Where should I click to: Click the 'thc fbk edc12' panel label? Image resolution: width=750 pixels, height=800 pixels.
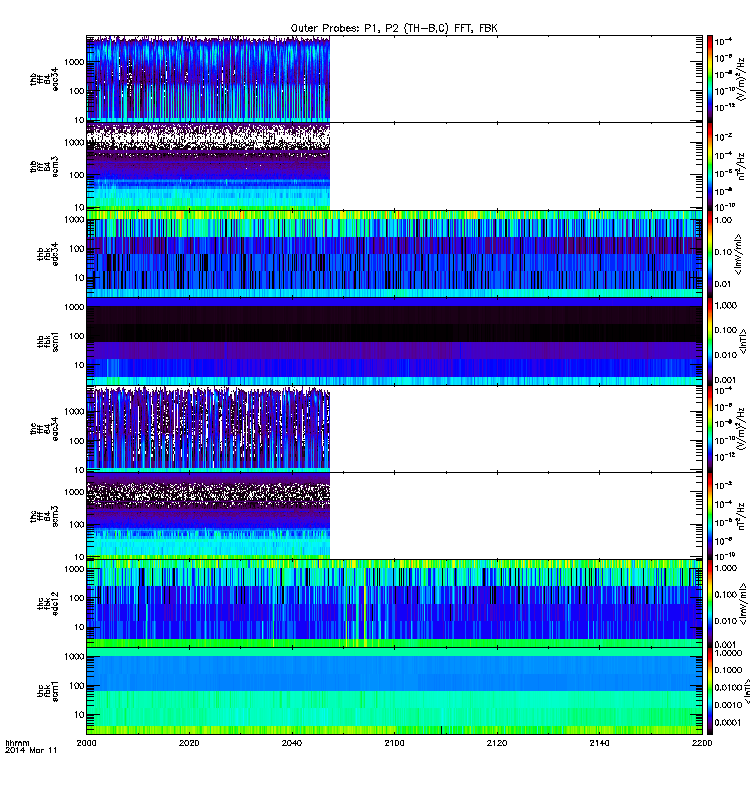click(x=47, y=603)
